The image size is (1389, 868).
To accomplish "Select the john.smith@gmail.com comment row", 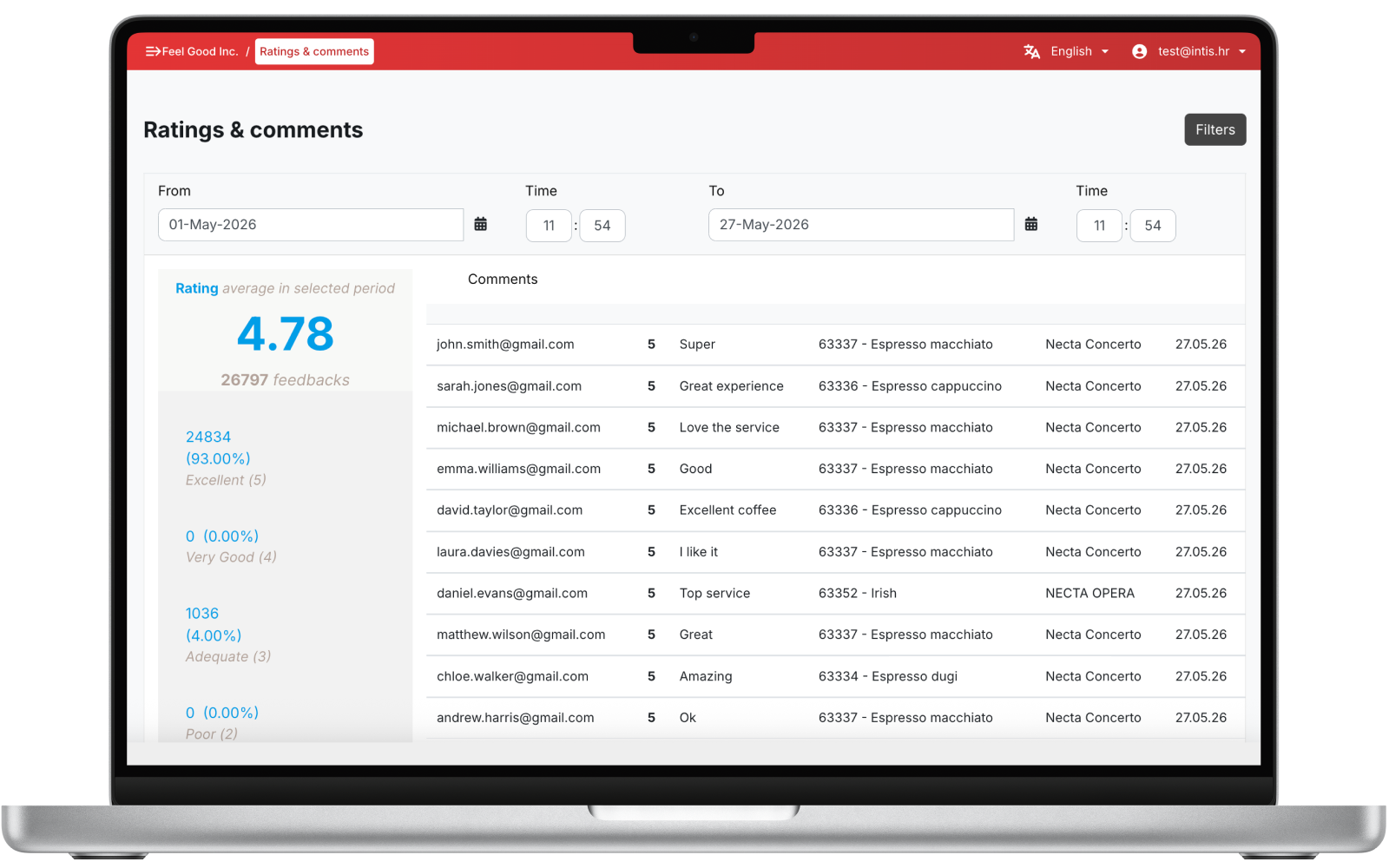I will 835,345.
